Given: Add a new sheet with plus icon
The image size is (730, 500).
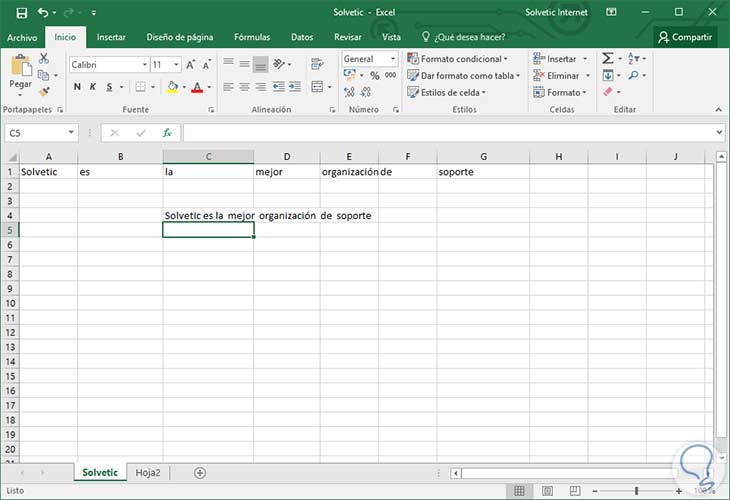Looking at the screenshot, I should [200, 473].
